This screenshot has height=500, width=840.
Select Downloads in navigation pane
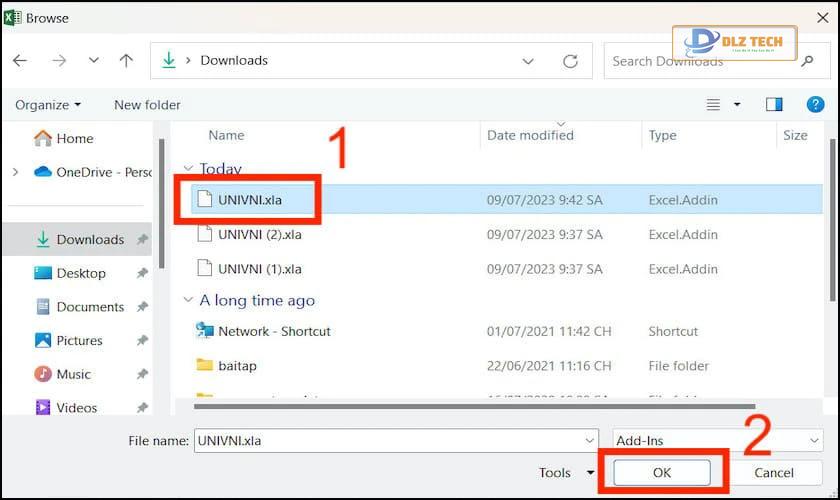pos(77,239)
